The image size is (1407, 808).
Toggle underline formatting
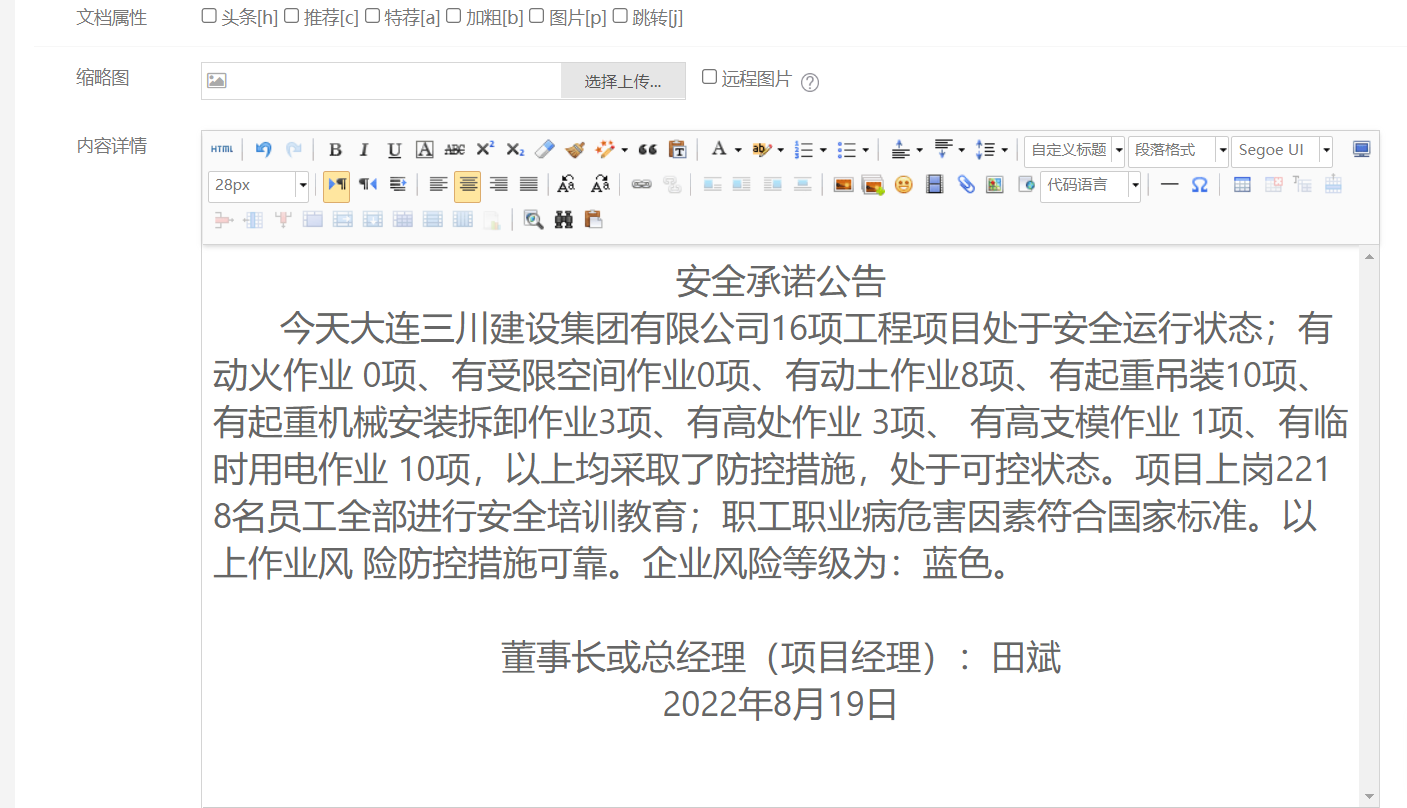394,150
